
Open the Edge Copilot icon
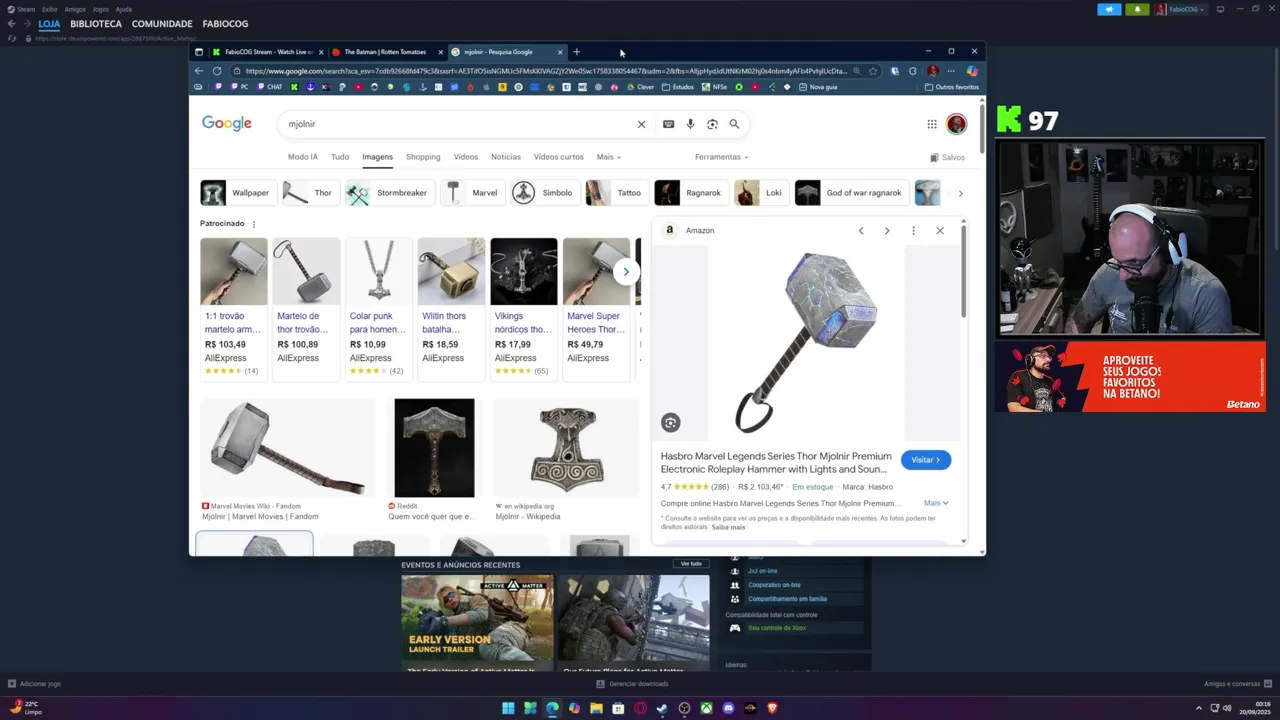pyautogui.click(x=972, y=71)
